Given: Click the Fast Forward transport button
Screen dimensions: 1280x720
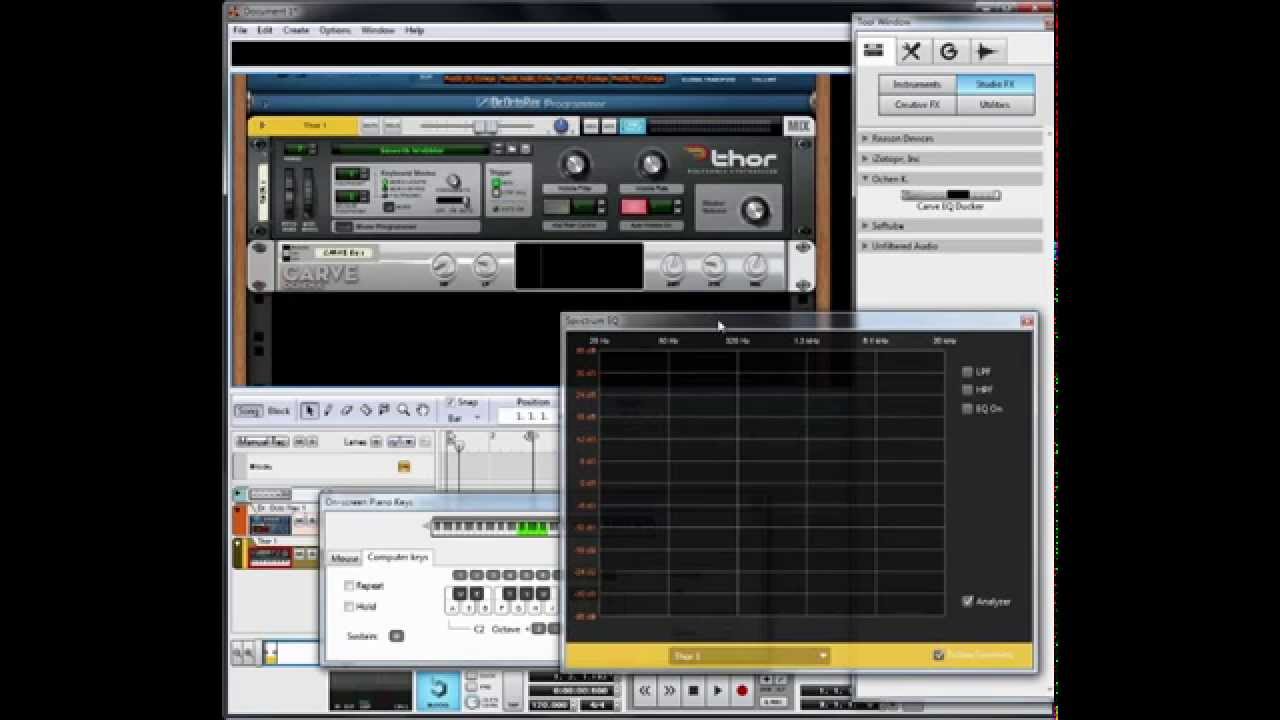Looking at the screenshot, I should tap(669, 690).
